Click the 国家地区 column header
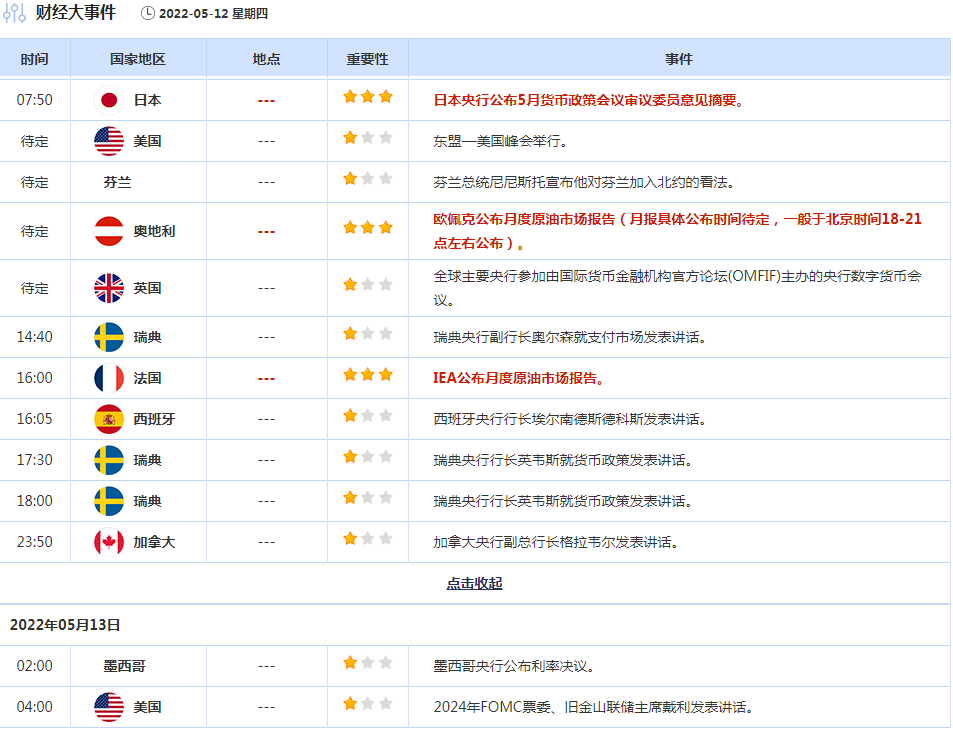Viewport: 953px width, 729px height. click(138, 59)
